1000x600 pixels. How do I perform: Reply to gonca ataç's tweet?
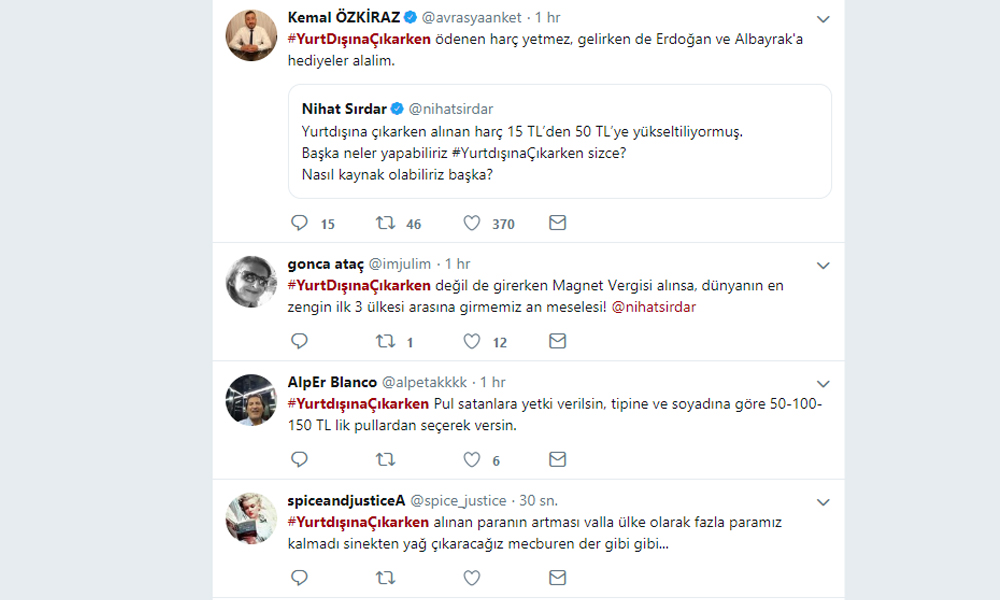click(299, 342)
